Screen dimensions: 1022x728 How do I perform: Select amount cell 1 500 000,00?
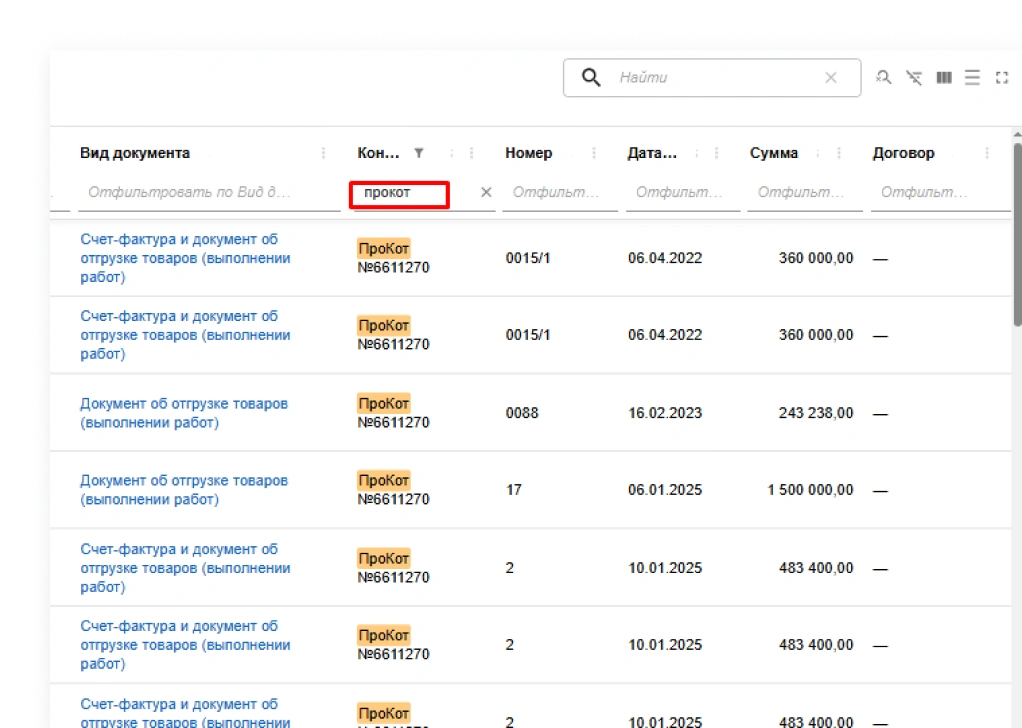click(x=810, y=490)
